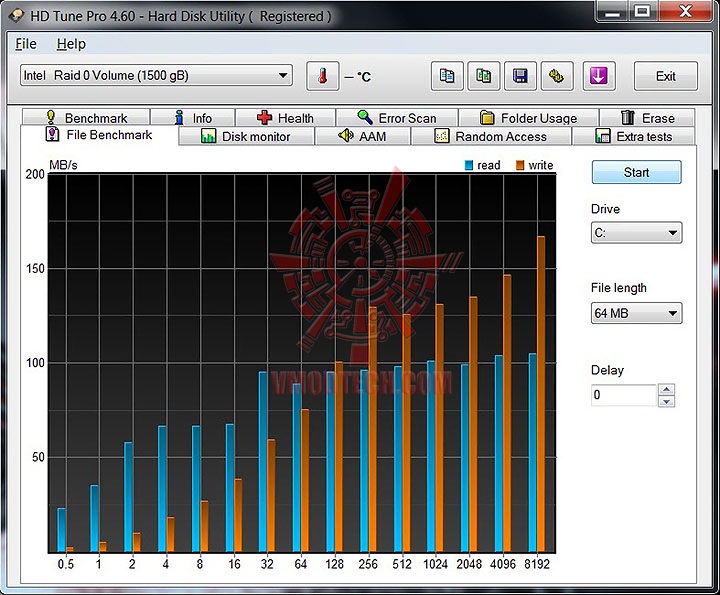
Task: Click the Error Scan magnifier icon
Action: point(365,117)
